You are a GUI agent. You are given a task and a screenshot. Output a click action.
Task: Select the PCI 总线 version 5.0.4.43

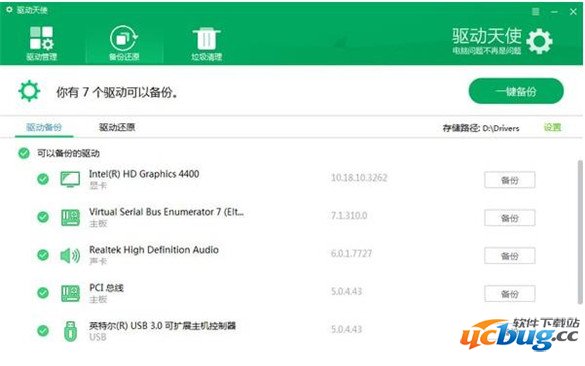(347, 291)
